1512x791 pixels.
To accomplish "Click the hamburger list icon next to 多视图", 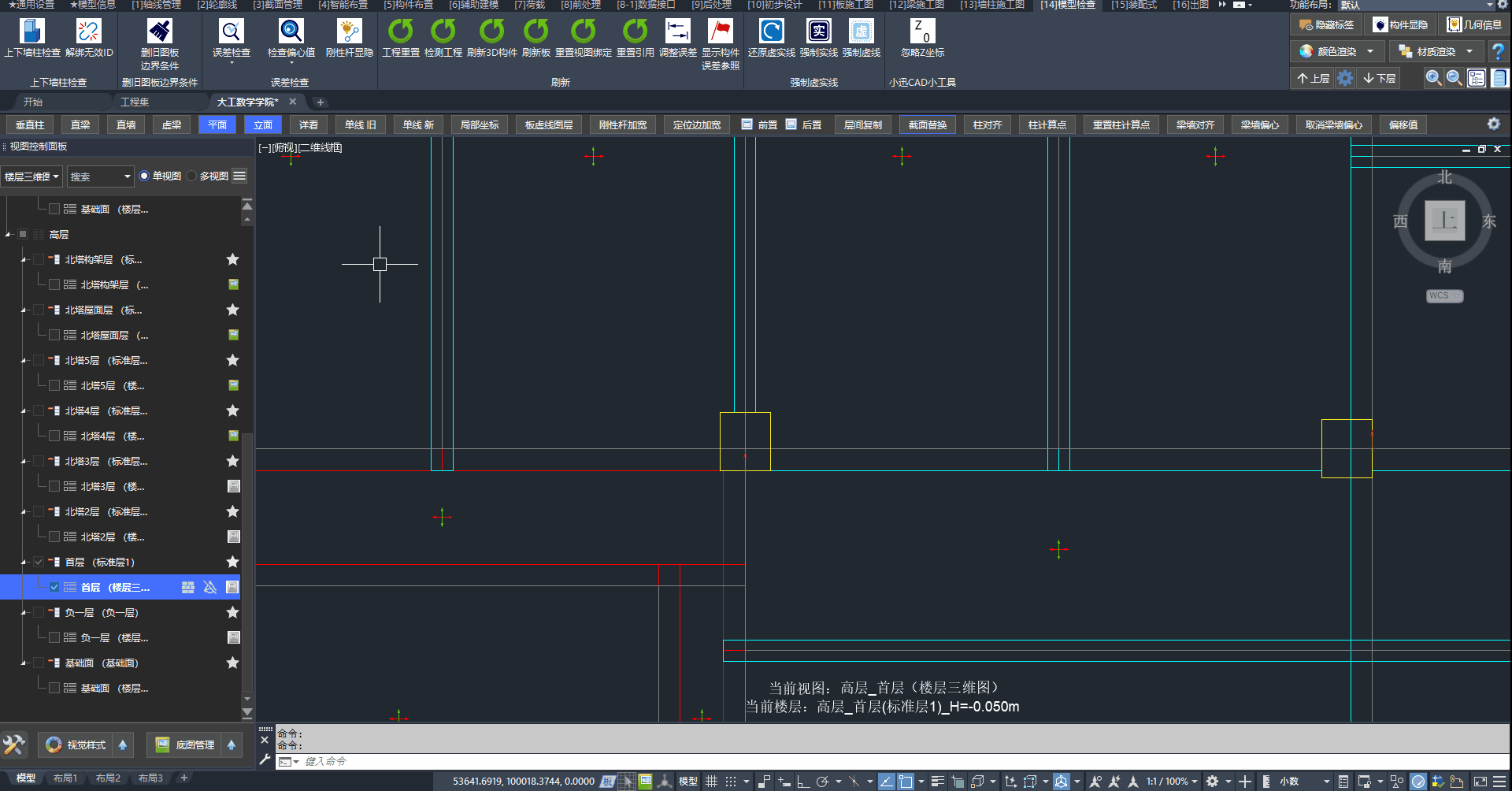I will pos(239,176).
